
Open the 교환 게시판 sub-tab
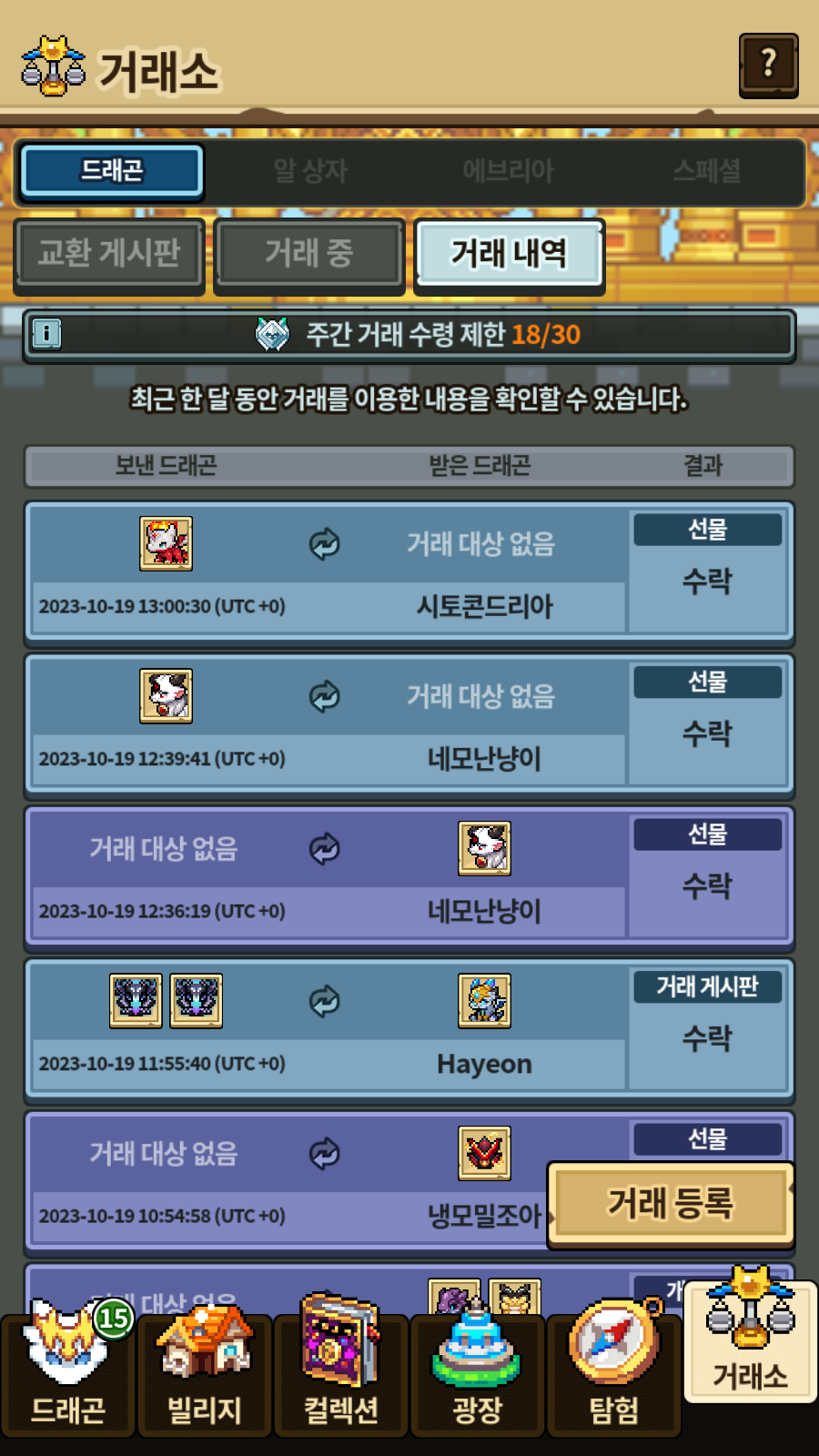click(109, 253)
